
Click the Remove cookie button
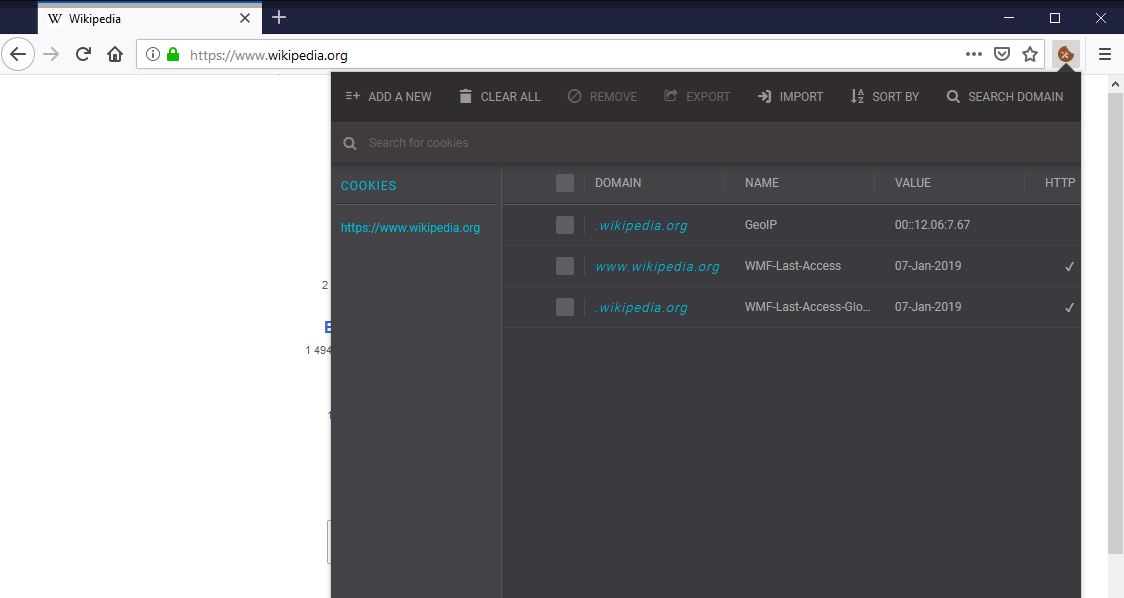tap(602, 97)
